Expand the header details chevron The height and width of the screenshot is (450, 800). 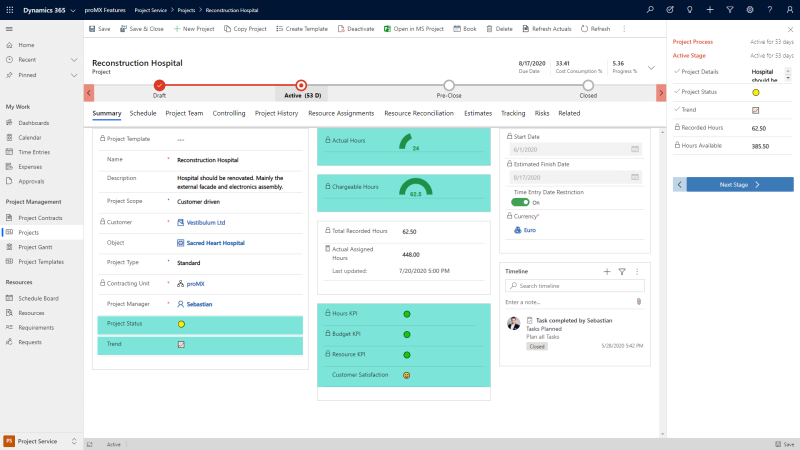click(x=651, y=68)
